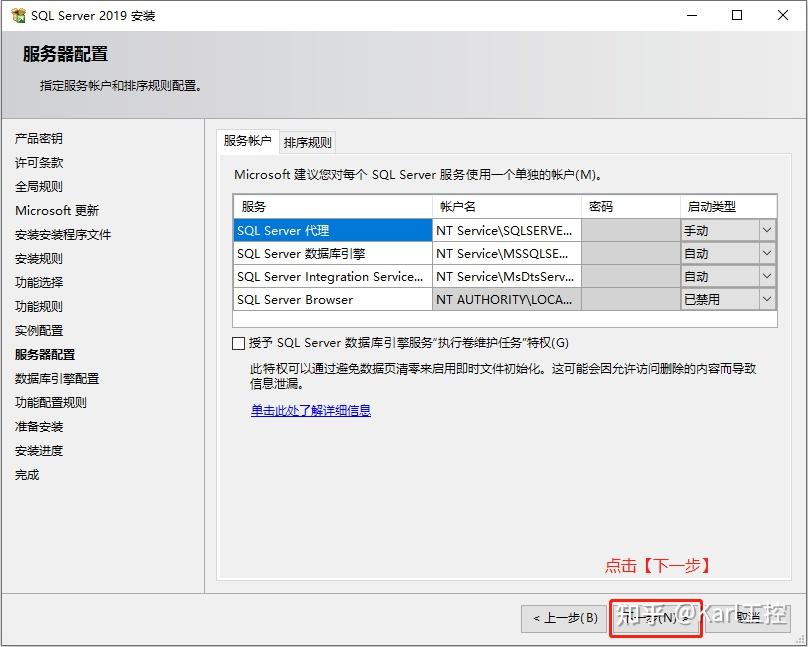Select 准备安装 step in sidebar
Screen dimensions: 808x647
tap(39, 427)
